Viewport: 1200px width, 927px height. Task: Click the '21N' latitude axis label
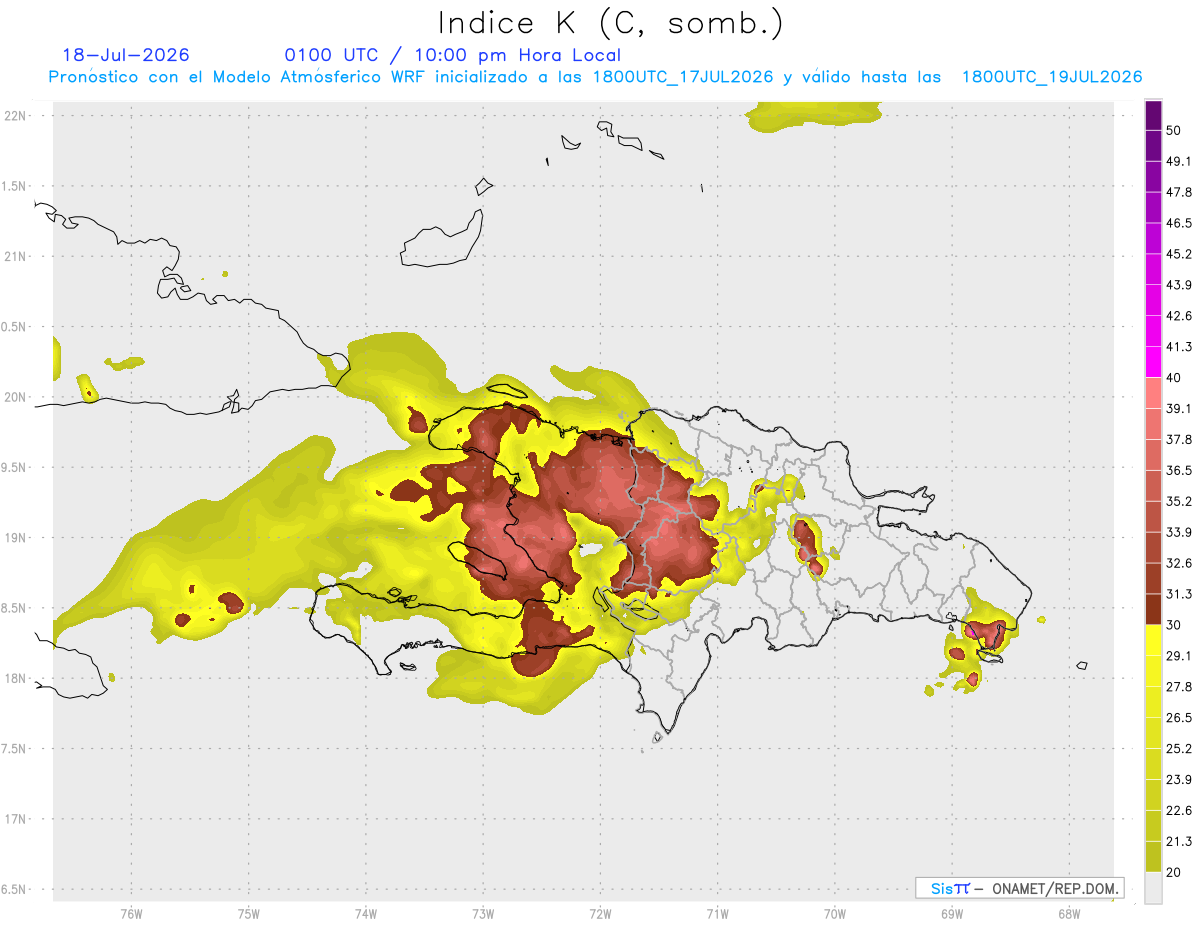[15, 256]
